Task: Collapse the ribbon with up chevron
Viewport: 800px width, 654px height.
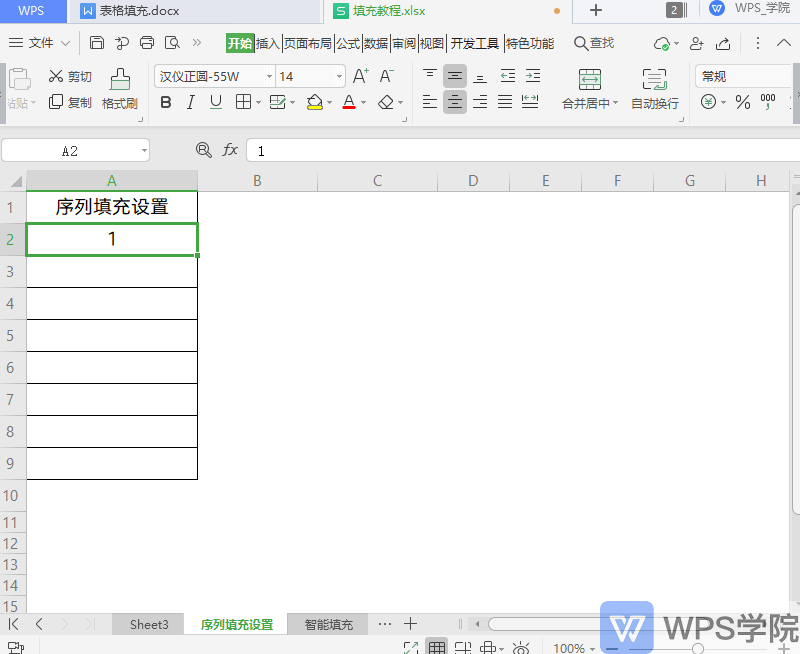Action: click(784, 43)
